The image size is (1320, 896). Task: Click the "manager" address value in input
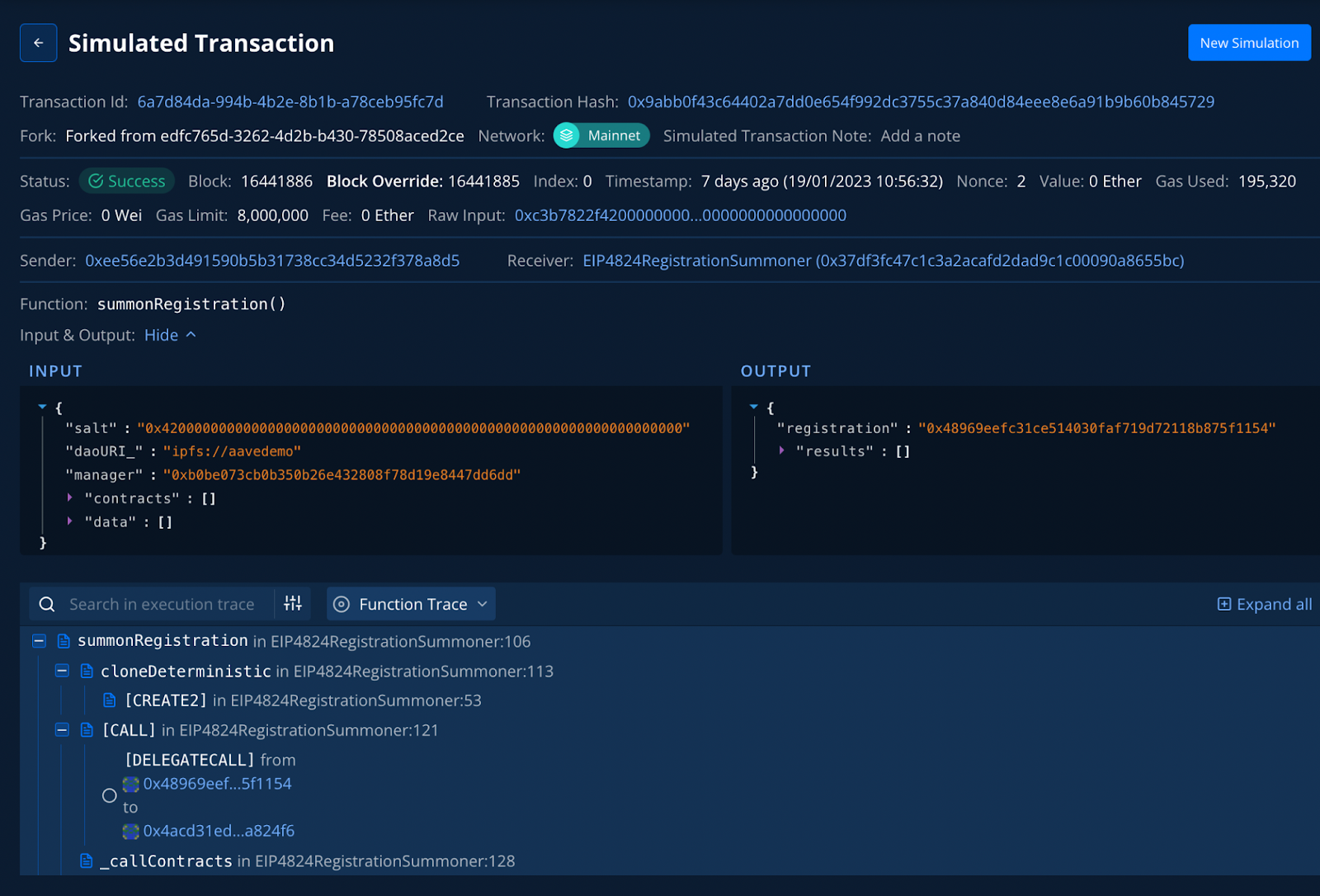pos(342,474)
